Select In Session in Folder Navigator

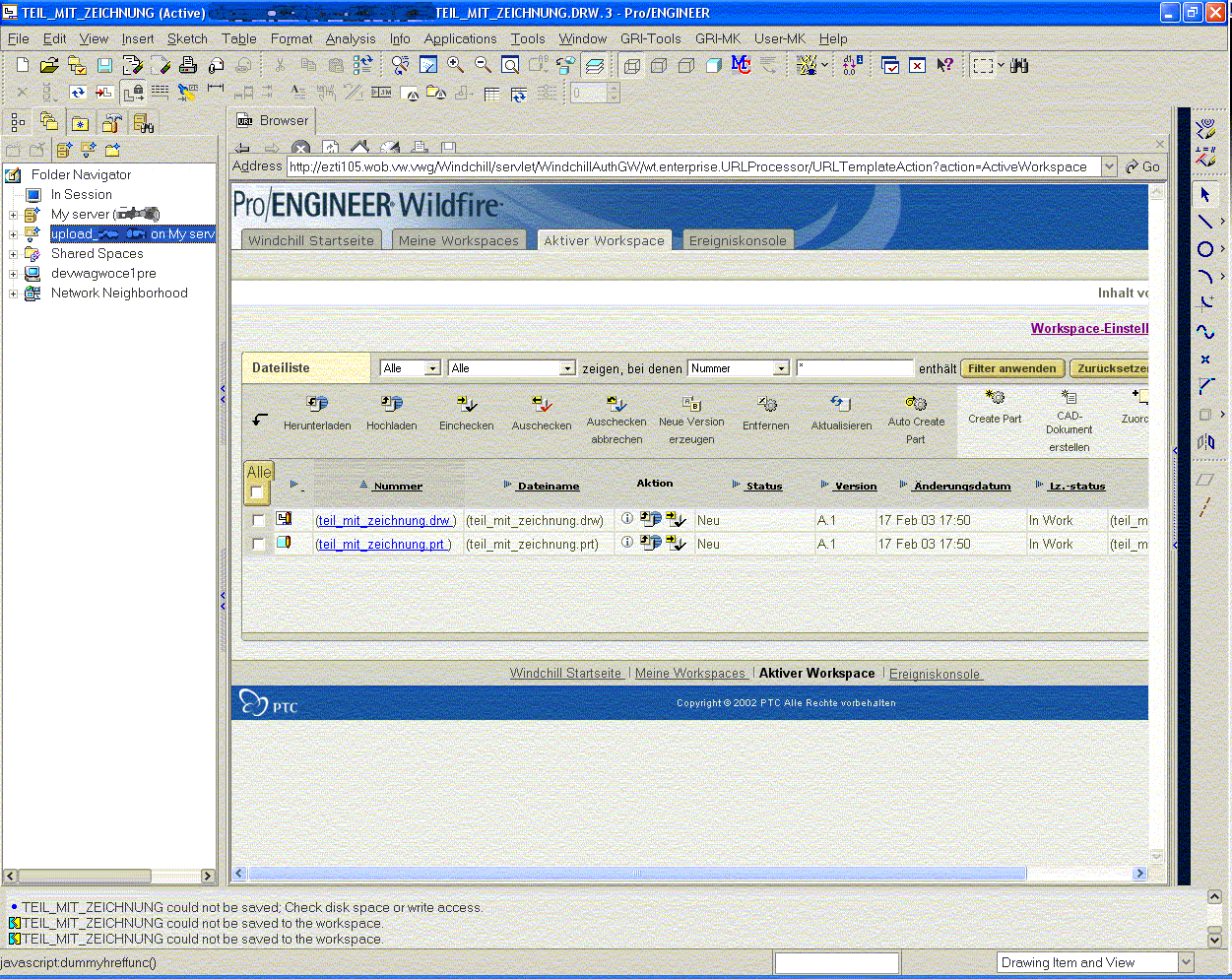82,195
